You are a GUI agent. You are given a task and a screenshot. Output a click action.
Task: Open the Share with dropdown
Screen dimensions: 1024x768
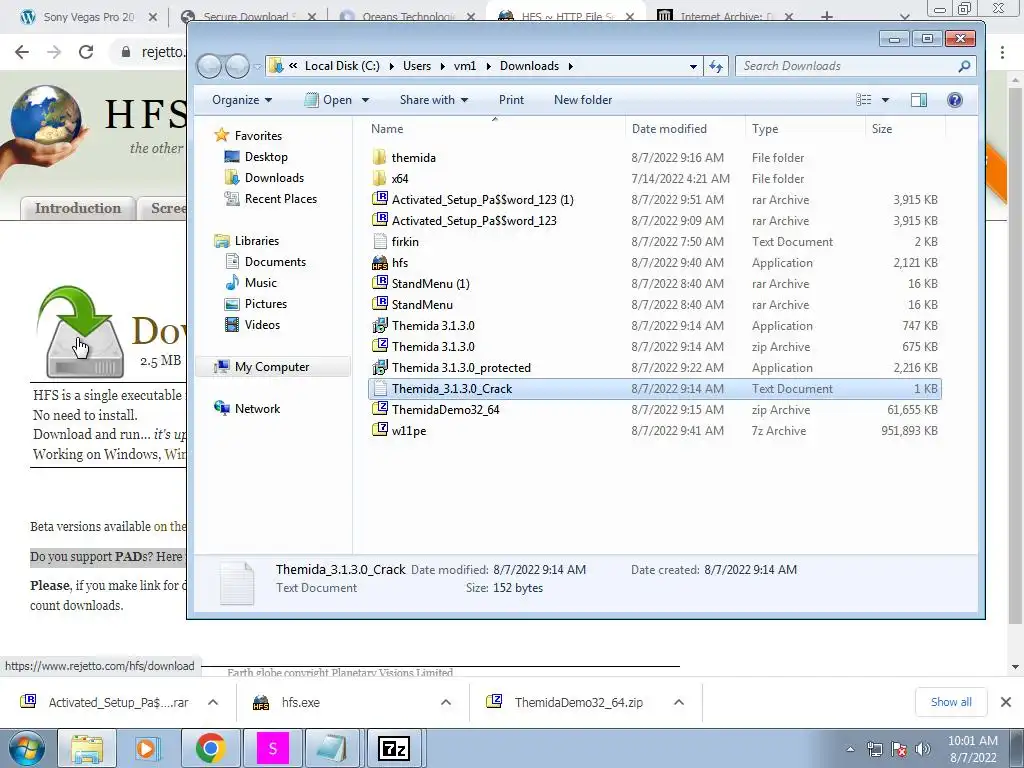coord(434,100)
